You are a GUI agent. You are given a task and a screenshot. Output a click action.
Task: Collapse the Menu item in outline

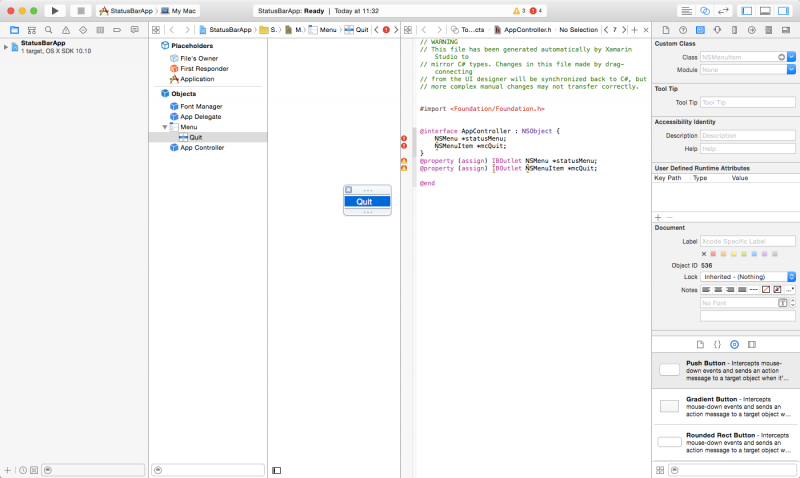[164, 127]
